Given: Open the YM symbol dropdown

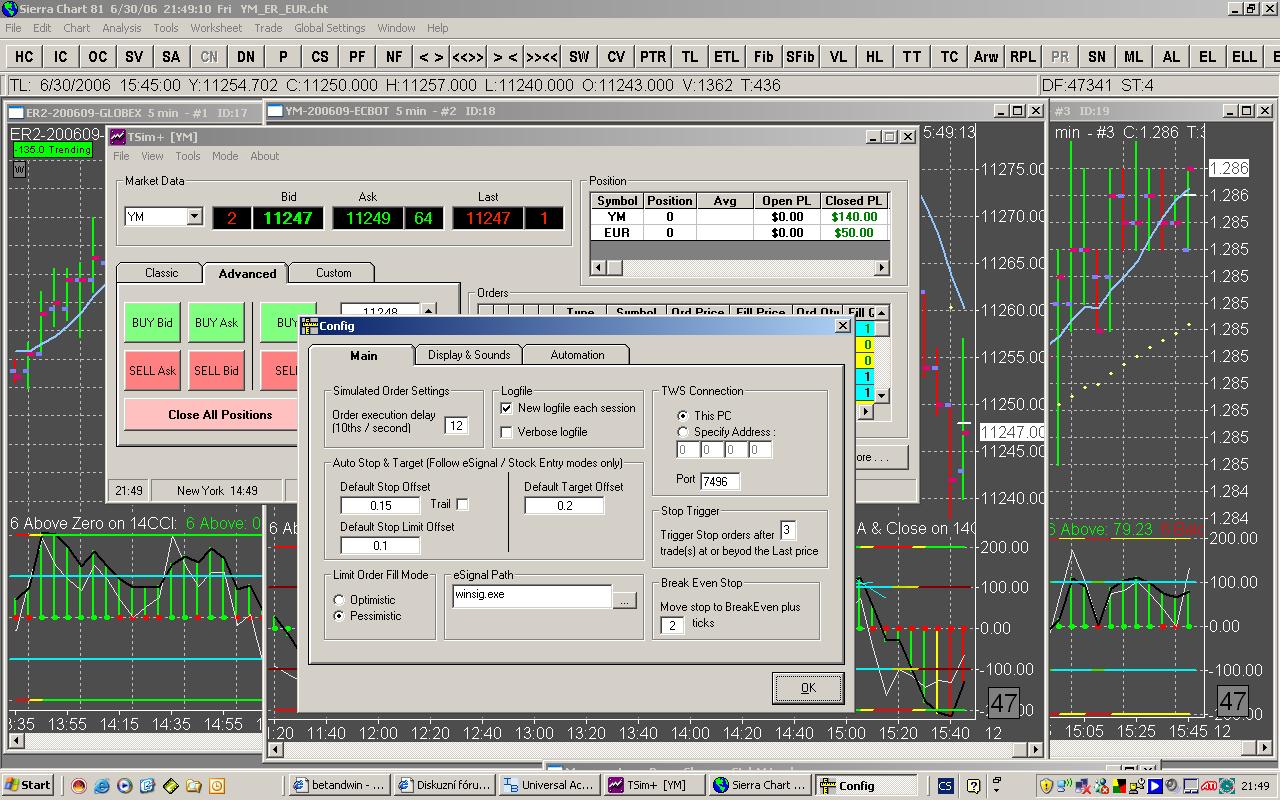Looking at the screenshot, I should pyautogui.click(x=194, y=217).
